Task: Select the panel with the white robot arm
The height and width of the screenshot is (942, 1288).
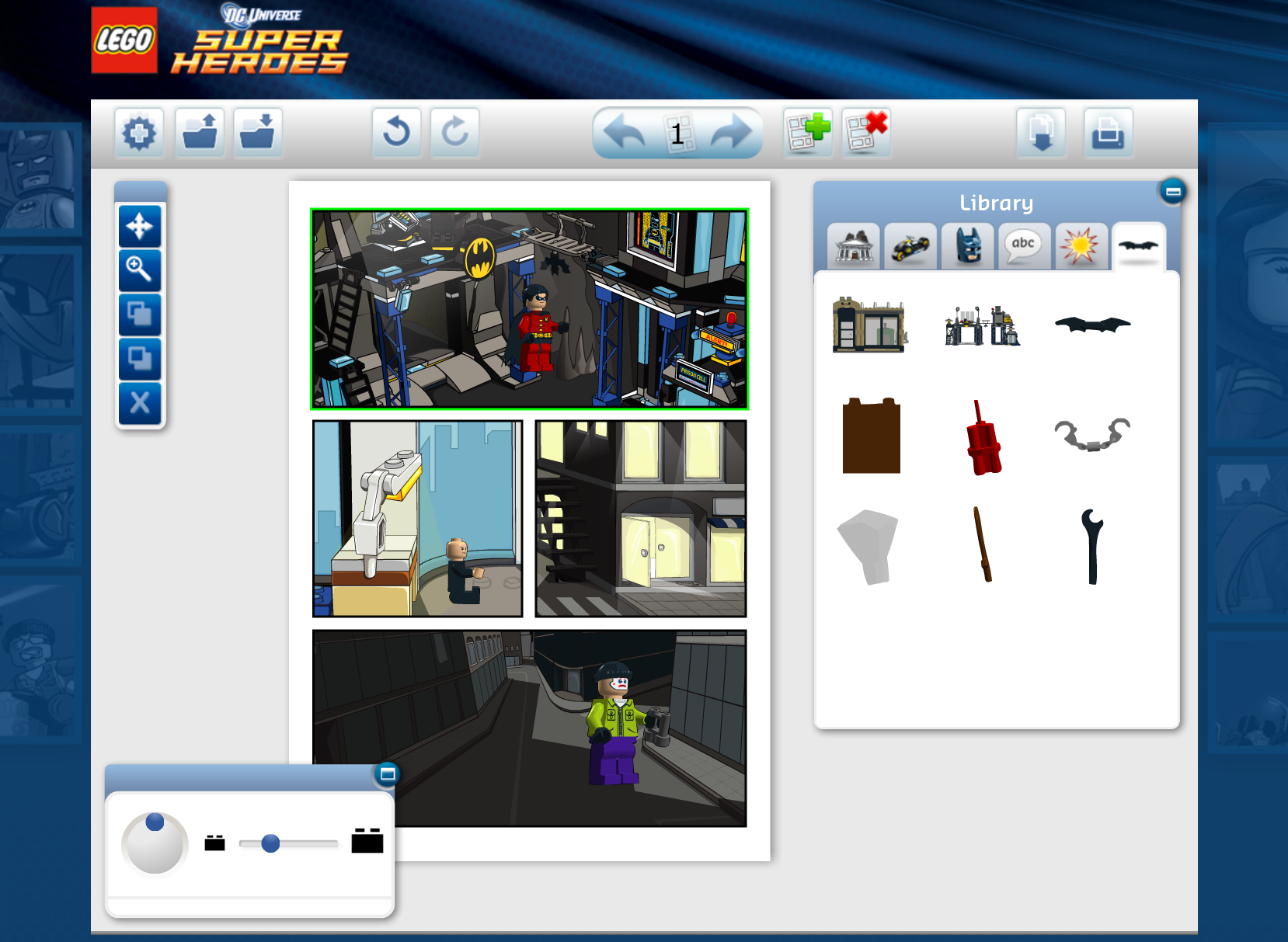Action: [418, 519]
